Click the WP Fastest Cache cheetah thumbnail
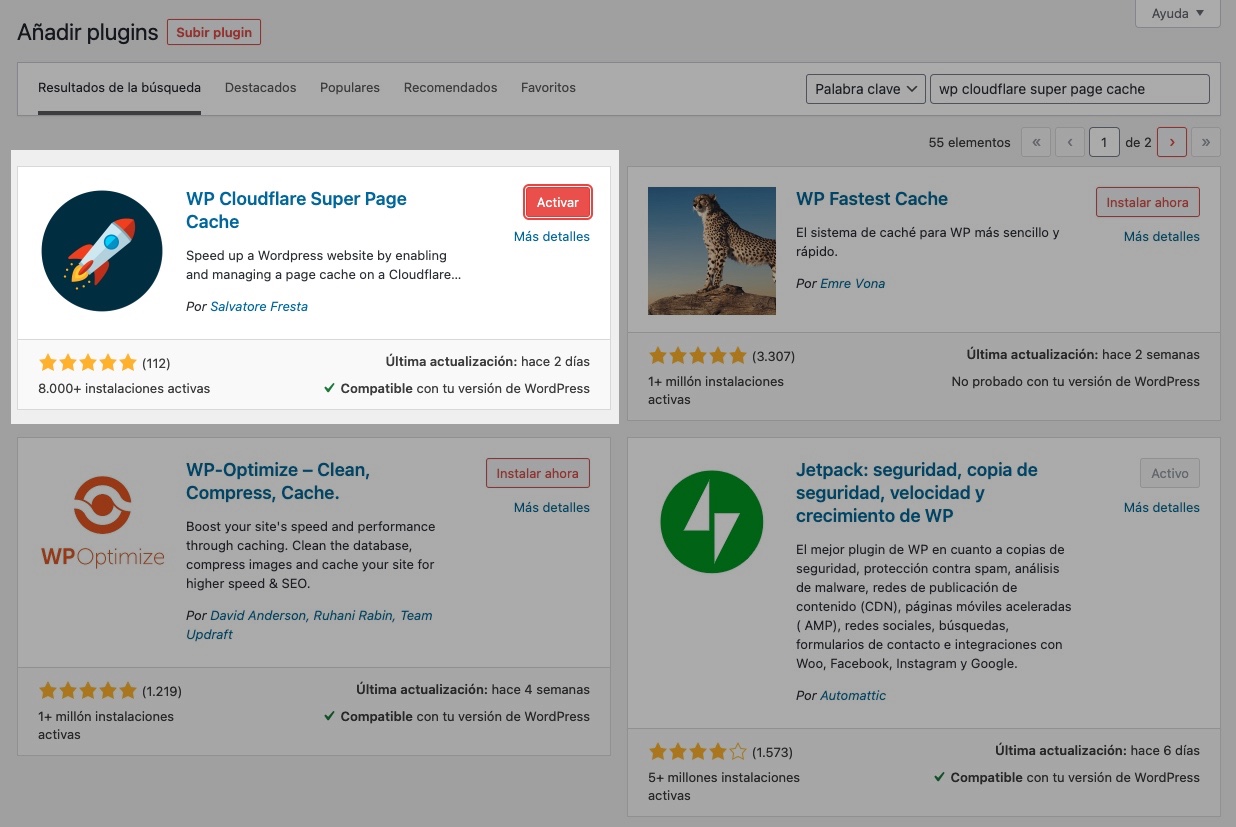Screen dimensions: 1236x827 pos(711,251)
